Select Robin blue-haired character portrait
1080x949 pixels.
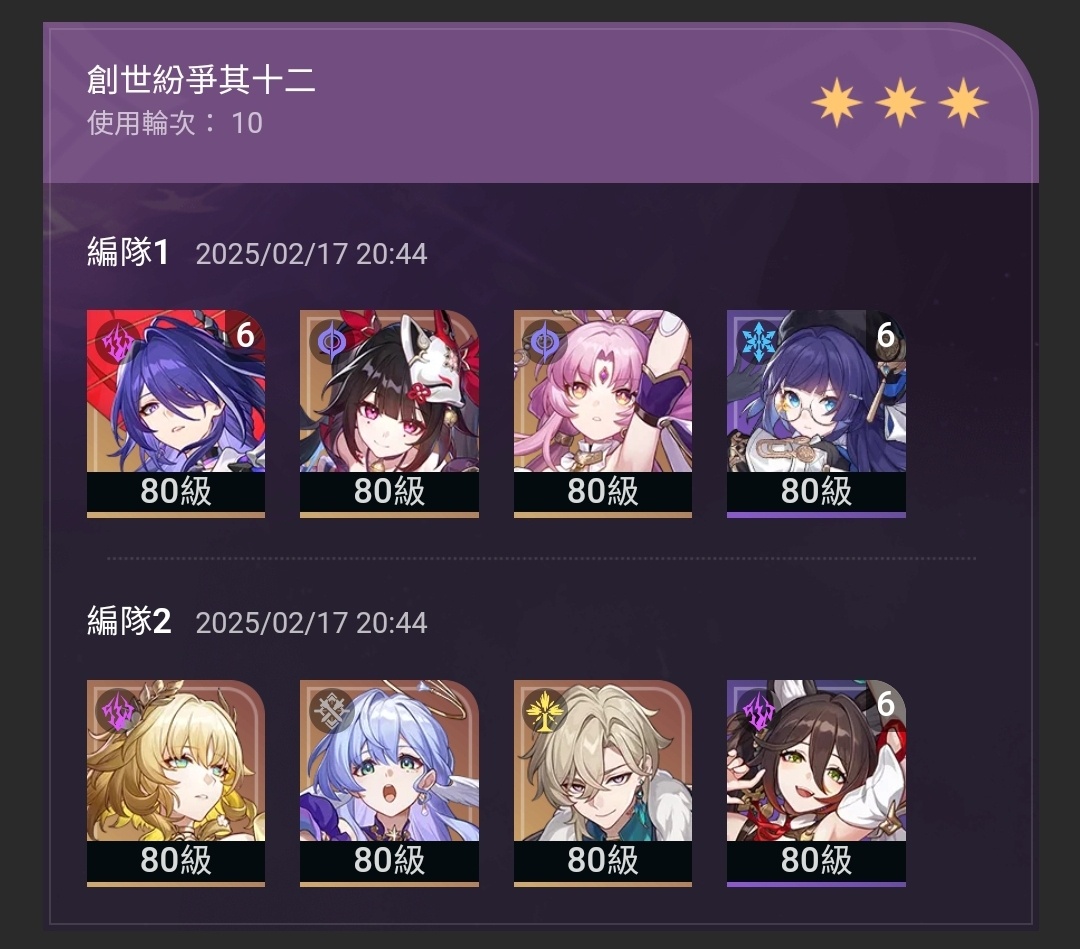(x=389, y=783)
